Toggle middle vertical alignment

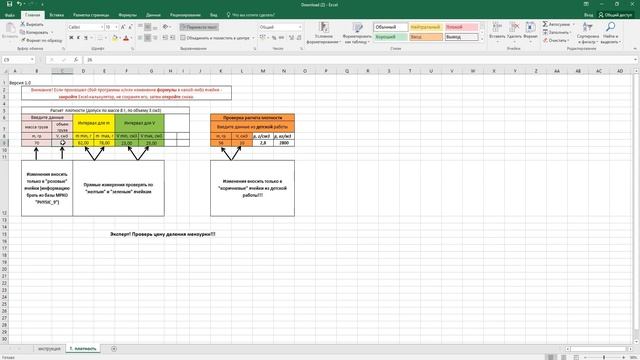[147, 27]
